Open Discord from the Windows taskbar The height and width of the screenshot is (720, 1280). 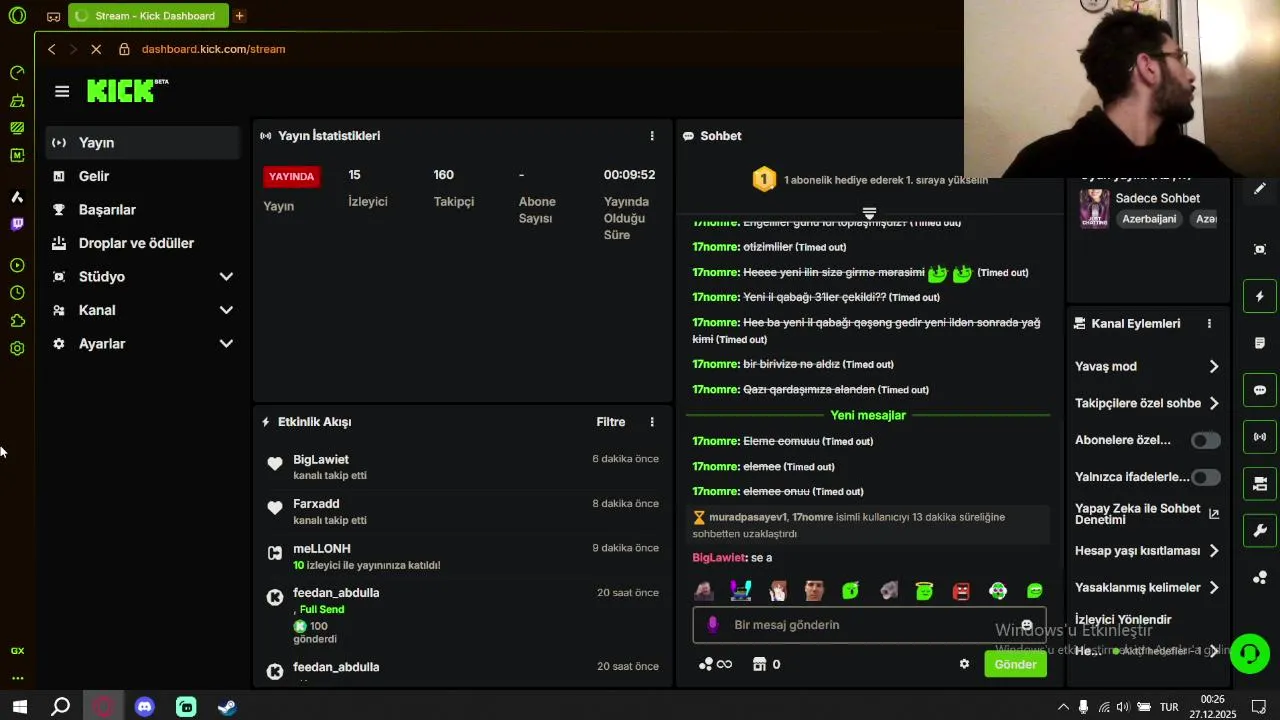(x=145, y=707)
